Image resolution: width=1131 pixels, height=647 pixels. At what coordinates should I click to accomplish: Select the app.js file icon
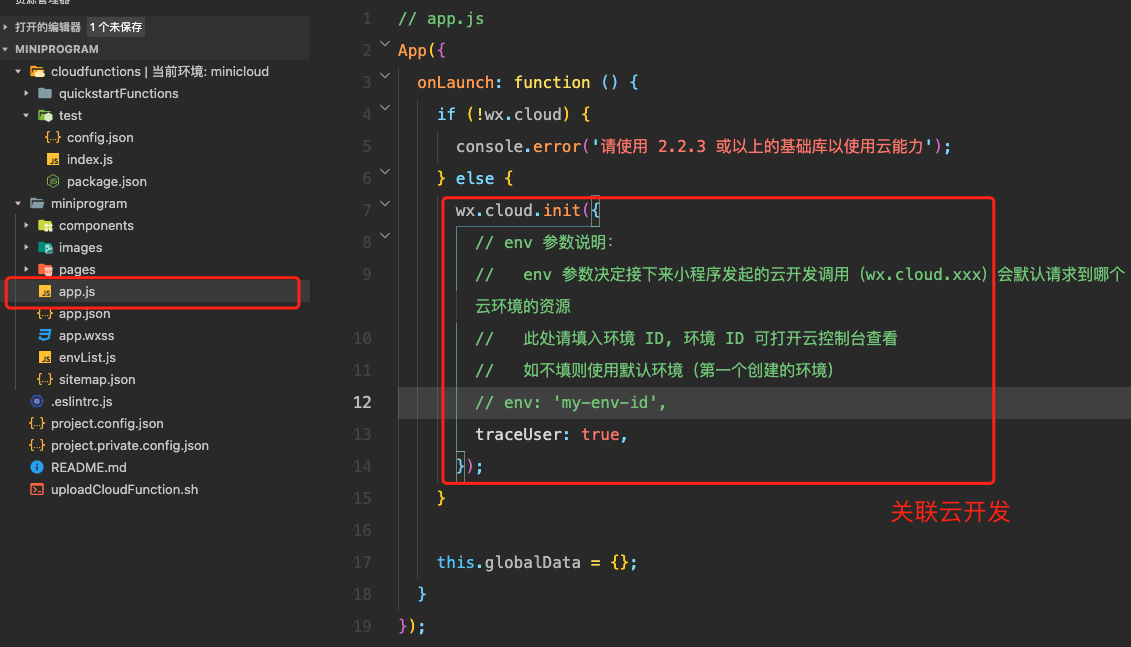coord(45,291)
